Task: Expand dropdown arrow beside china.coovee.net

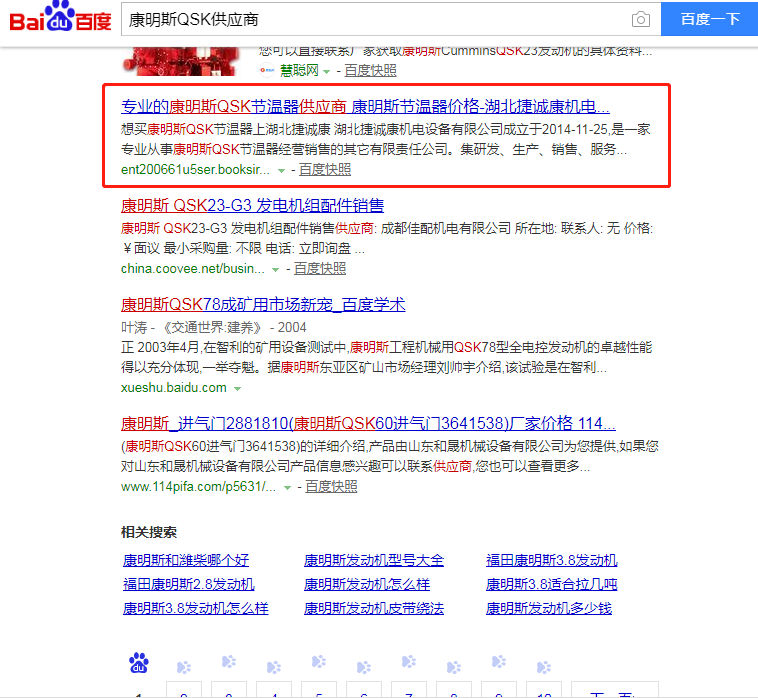Action: click(276, 270)
